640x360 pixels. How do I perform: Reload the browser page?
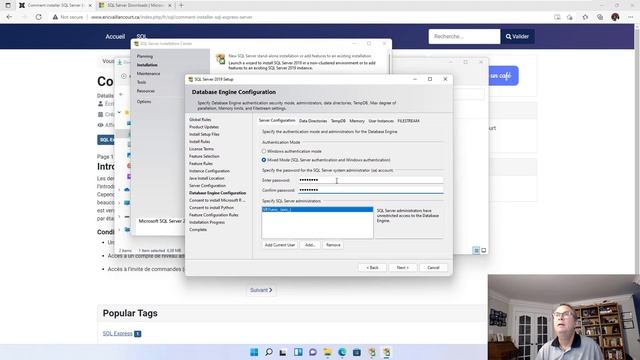click(x=38, y=17)
